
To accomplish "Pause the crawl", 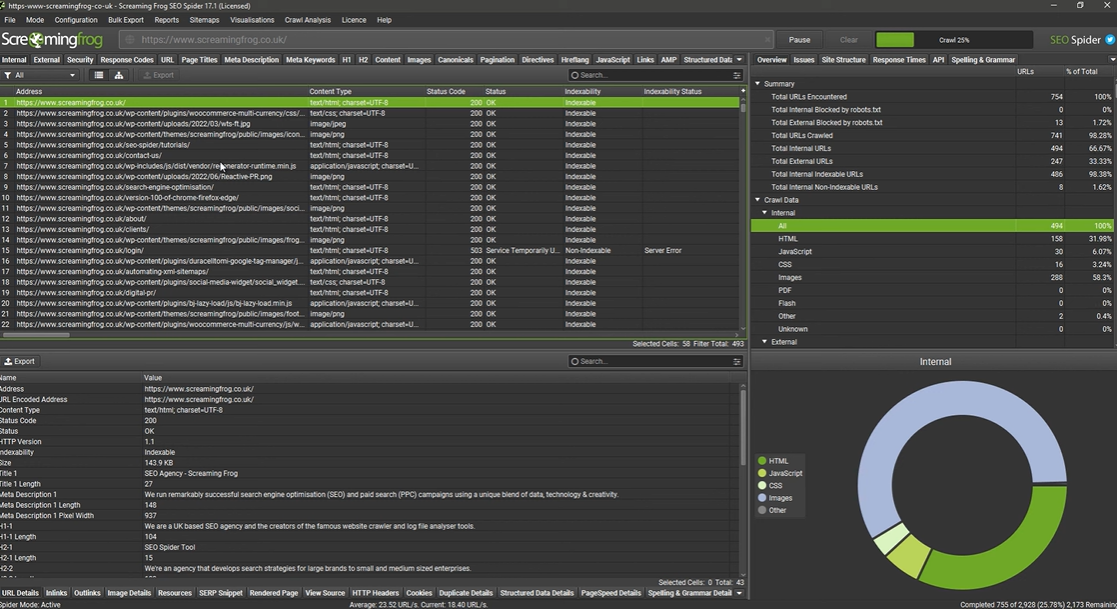I will point(799,40).
